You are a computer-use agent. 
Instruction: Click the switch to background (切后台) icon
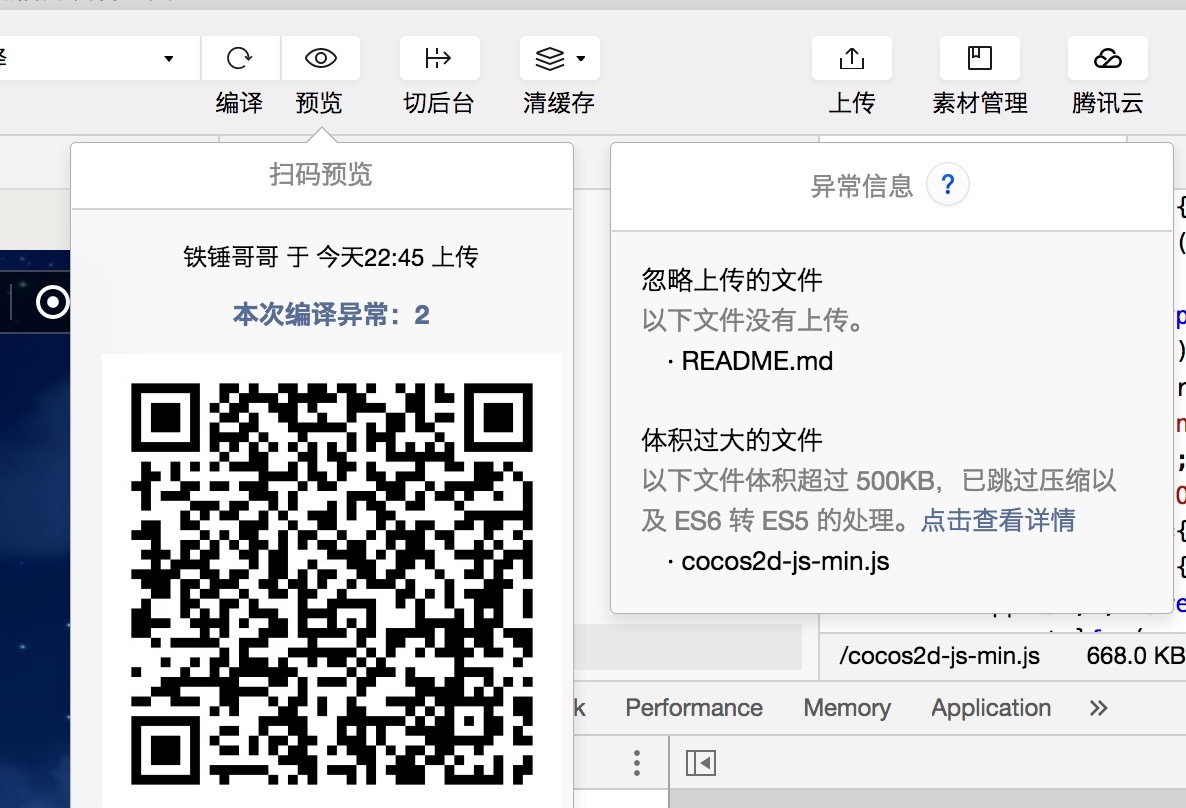click(x=439, y=58)
